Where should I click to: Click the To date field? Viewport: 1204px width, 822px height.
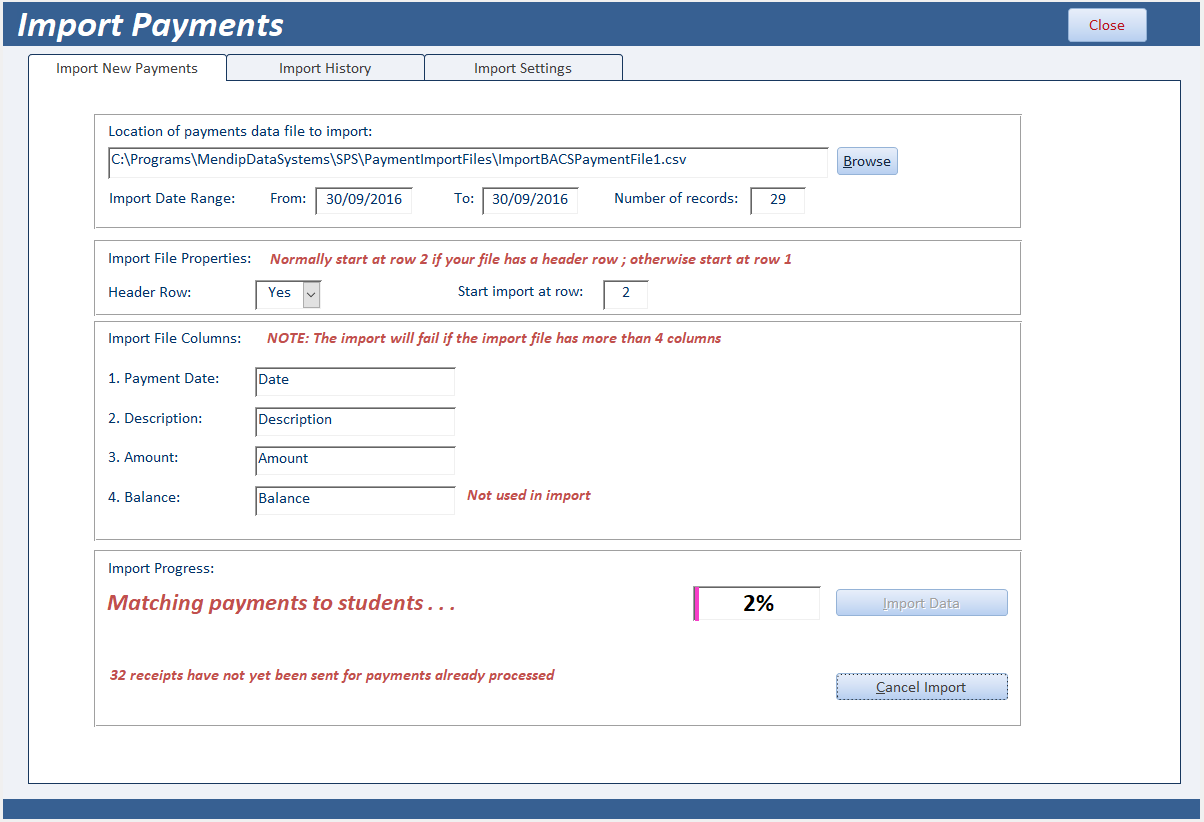click(530, 200)
